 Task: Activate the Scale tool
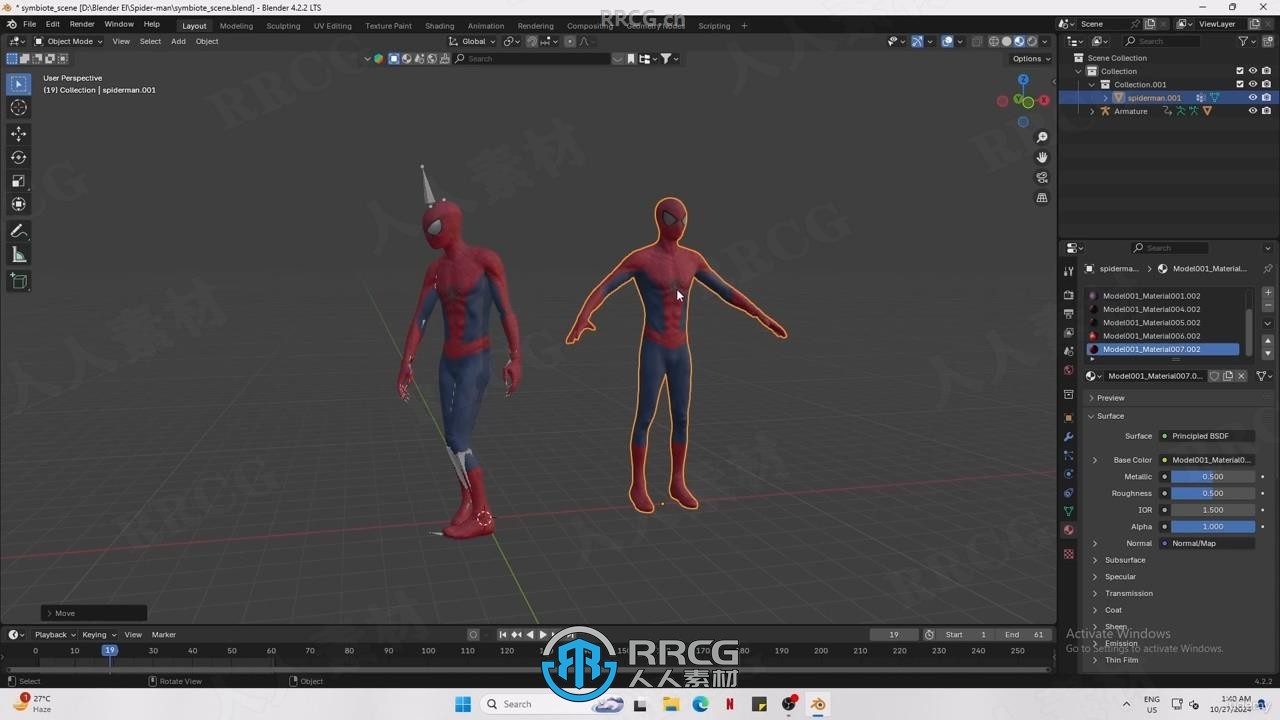[19, 181]
